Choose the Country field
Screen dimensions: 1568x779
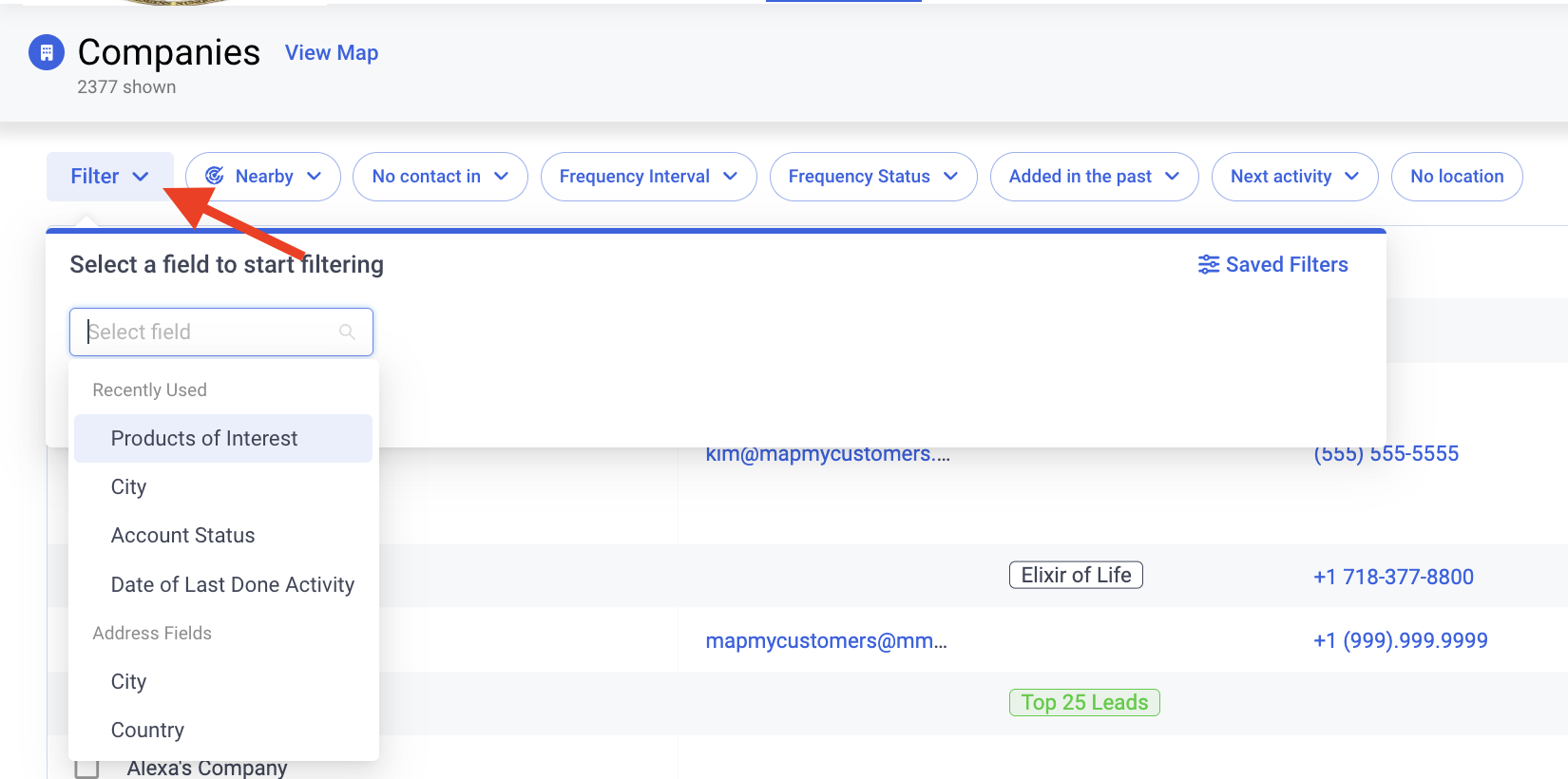point(223,730)
